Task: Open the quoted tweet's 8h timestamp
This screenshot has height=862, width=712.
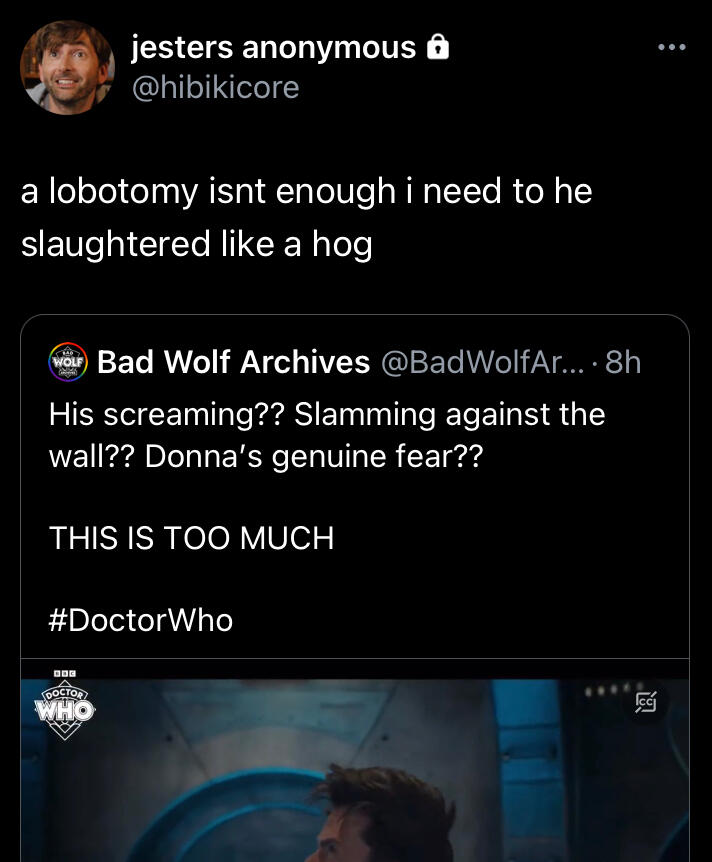Action: pos(622,362)
